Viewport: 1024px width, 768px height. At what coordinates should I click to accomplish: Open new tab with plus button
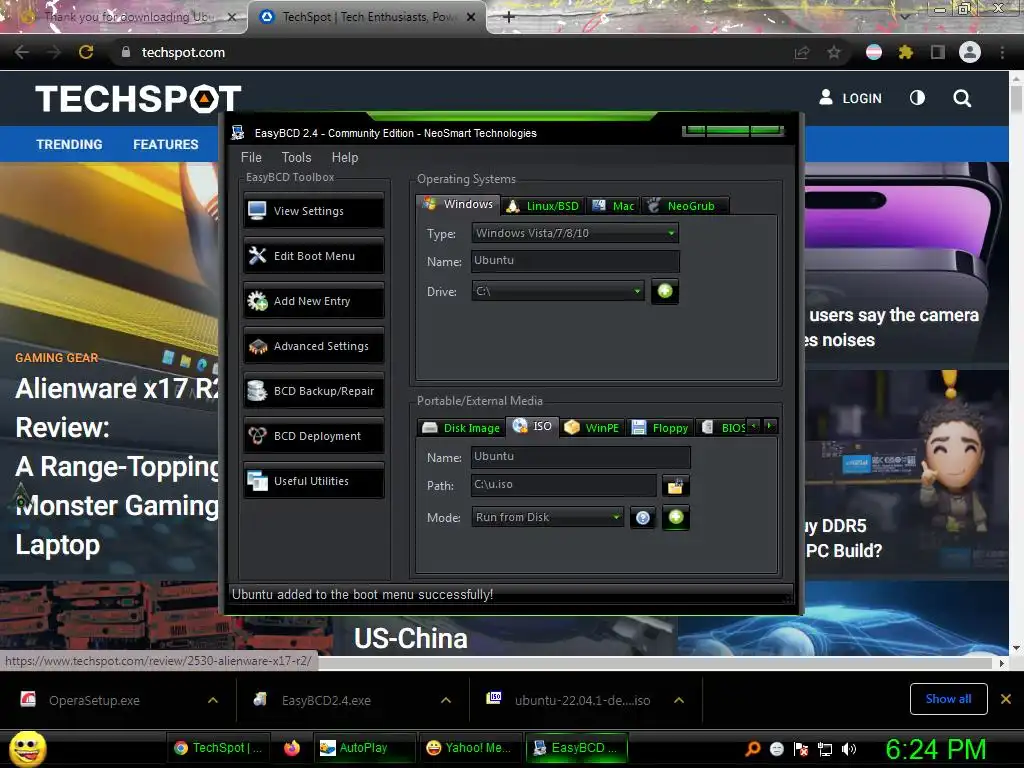(509, 17)
